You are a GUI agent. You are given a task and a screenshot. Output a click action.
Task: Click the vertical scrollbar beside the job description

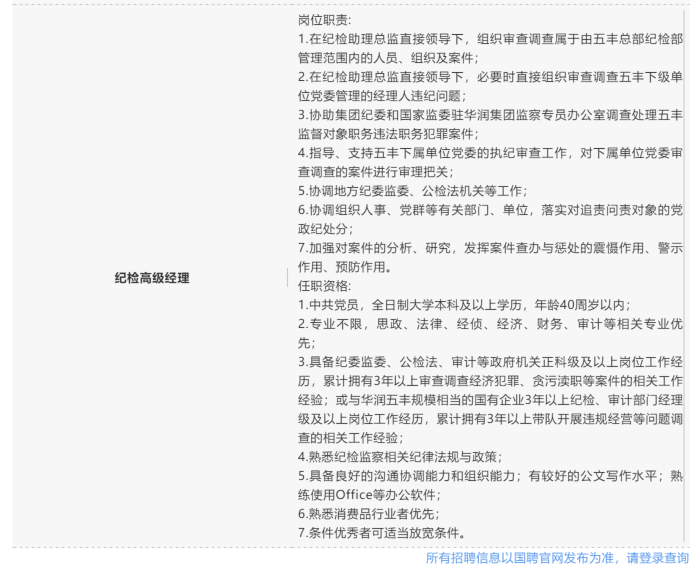[x=683, y=276]
